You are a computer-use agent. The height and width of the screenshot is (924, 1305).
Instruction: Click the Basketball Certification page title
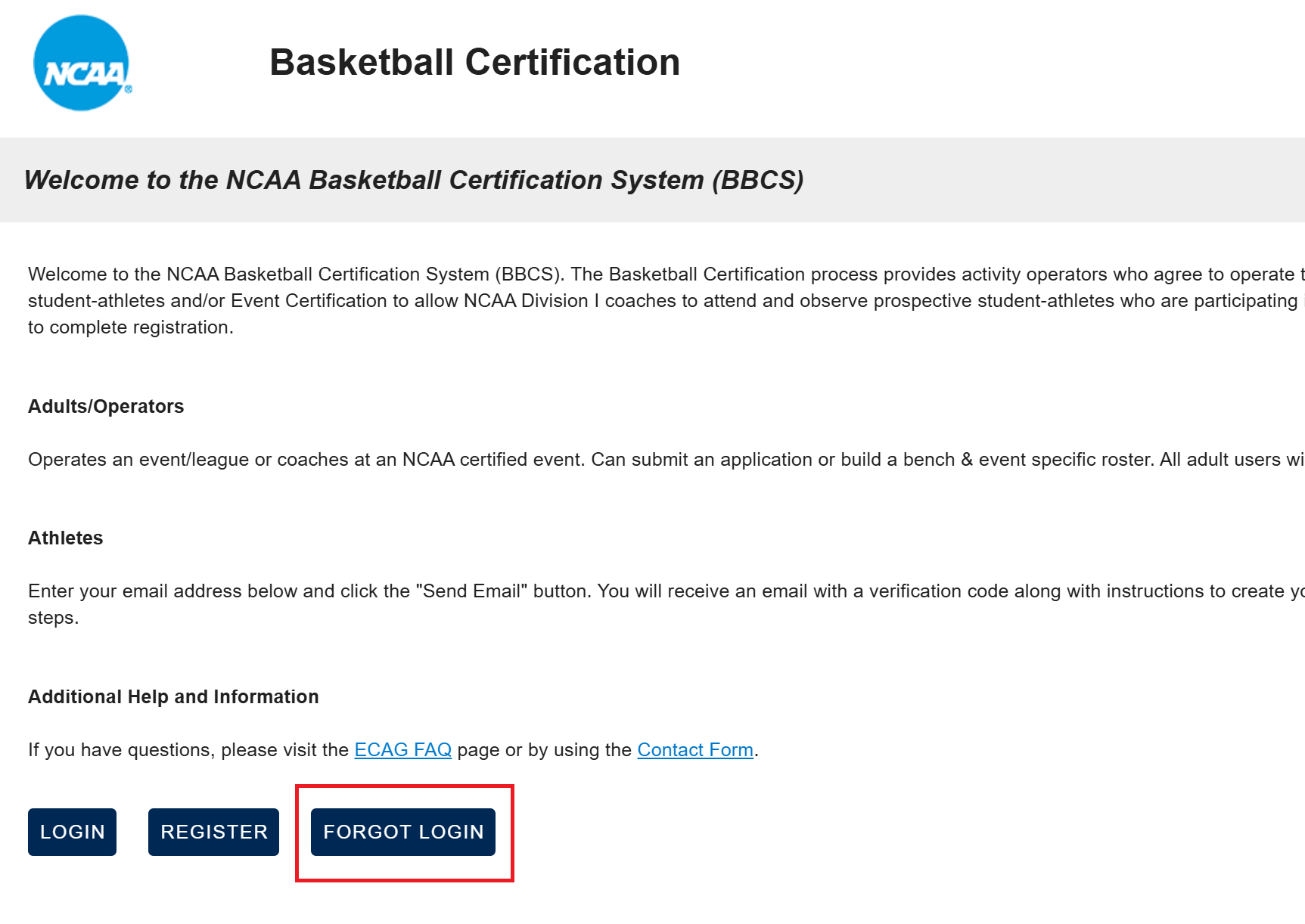click(x=474, y=62)
